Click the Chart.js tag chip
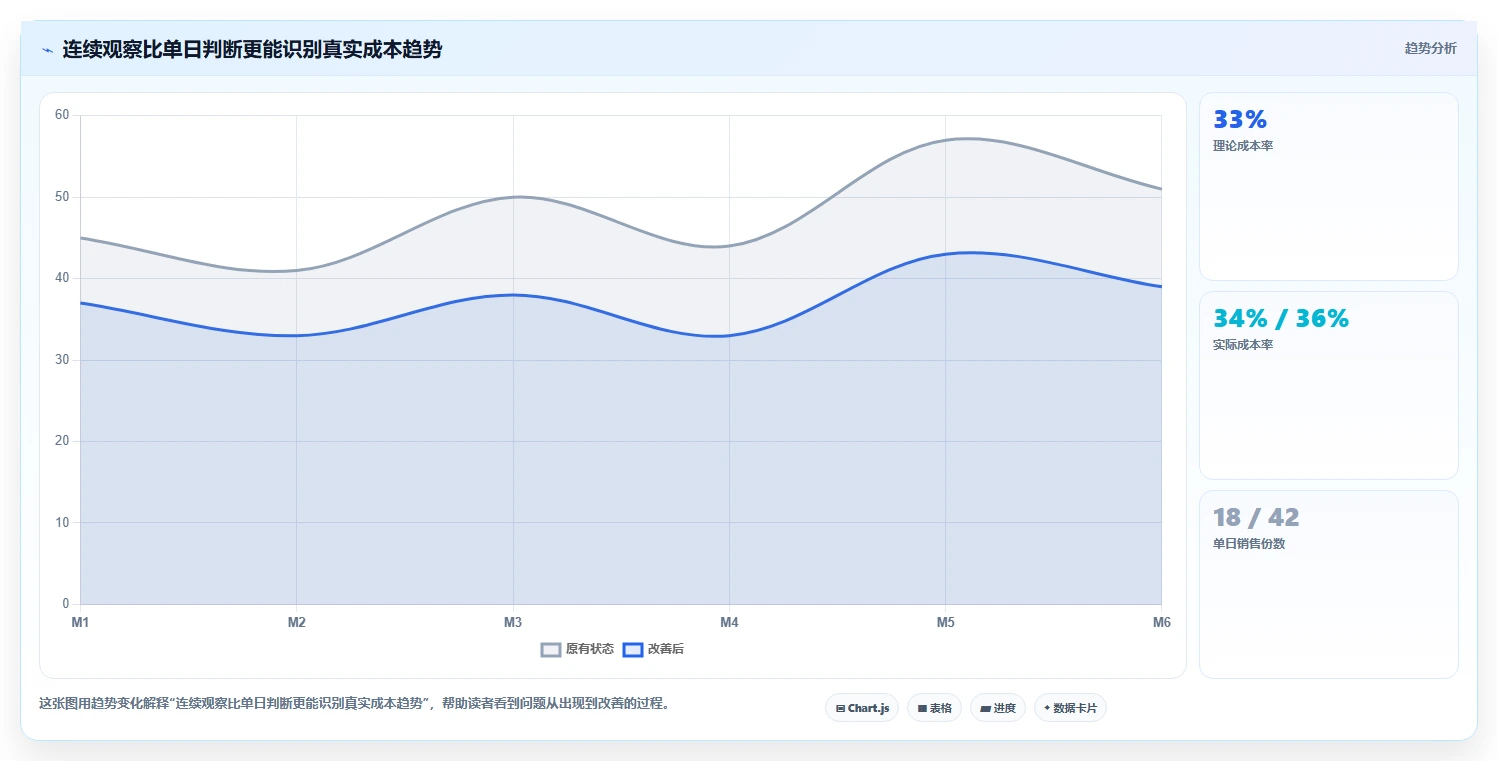 pyautogui.click(x=862, y=708)
